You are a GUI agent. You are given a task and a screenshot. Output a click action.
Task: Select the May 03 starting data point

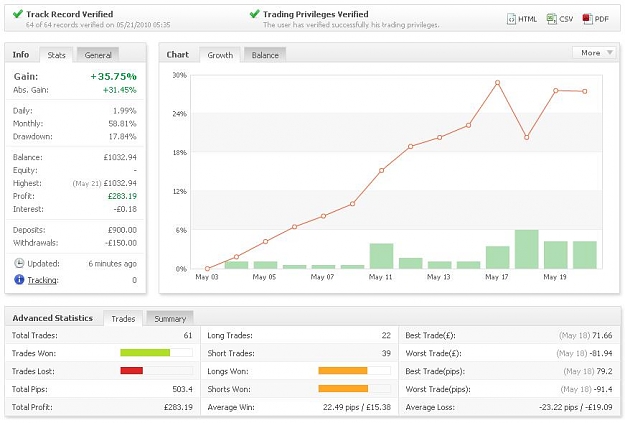[207, 269]
